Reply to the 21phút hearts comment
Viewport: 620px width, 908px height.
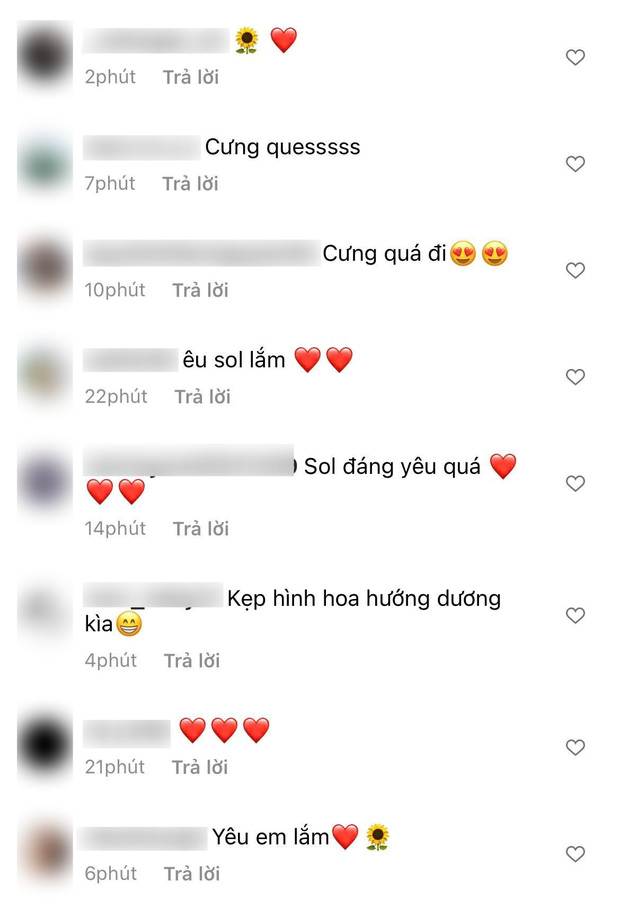200,767
